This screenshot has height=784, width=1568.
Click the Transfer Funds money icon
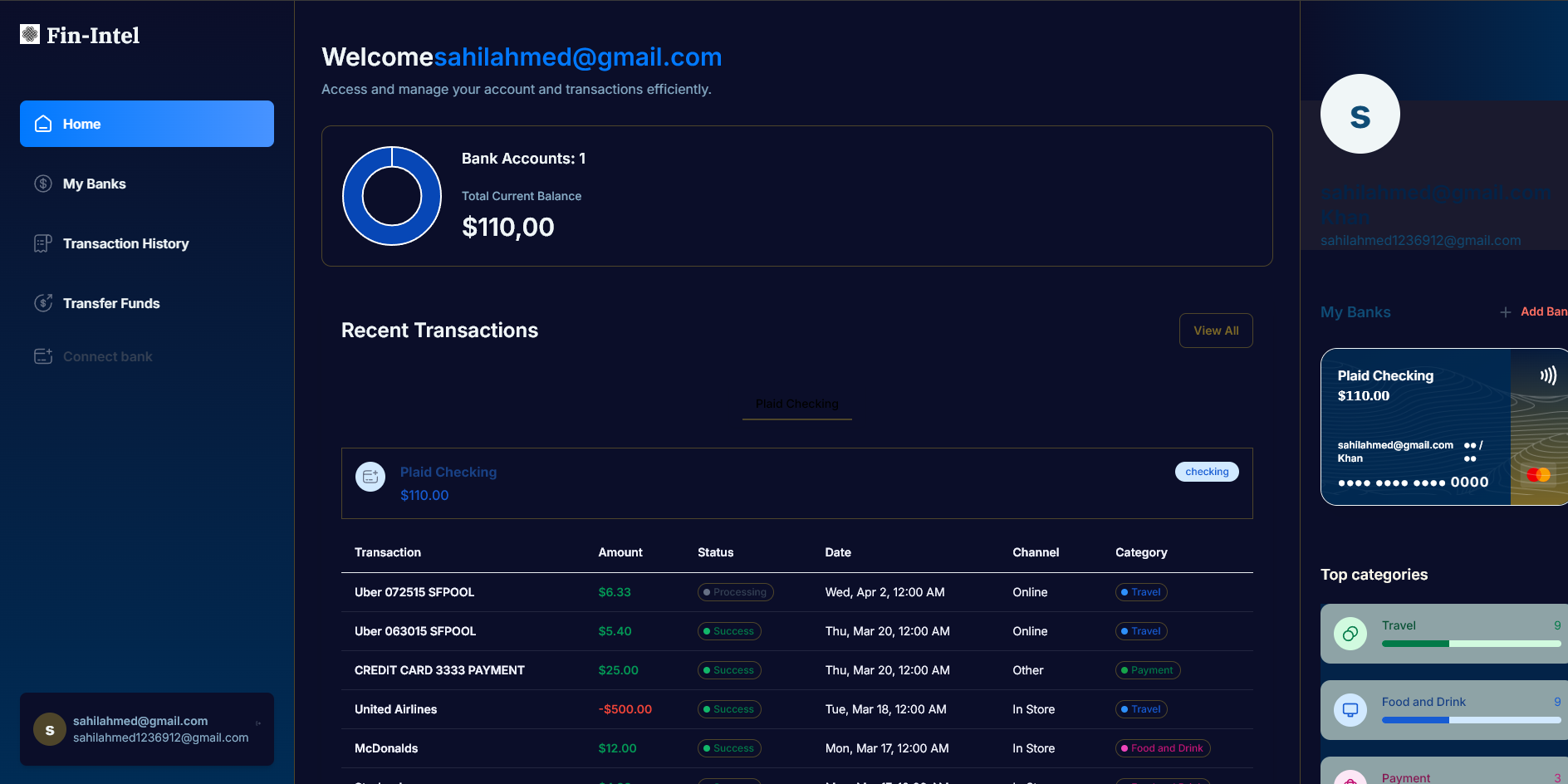43,303
